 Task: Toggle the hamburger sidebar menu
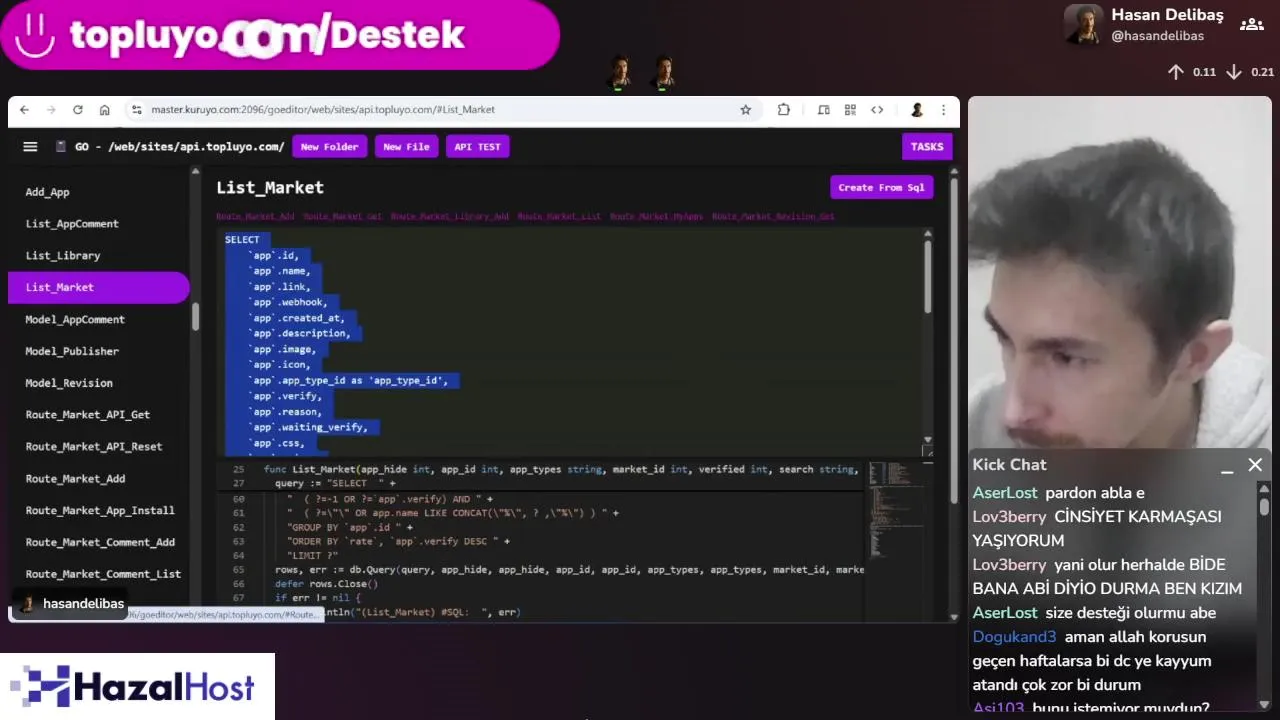coord(30,147)
